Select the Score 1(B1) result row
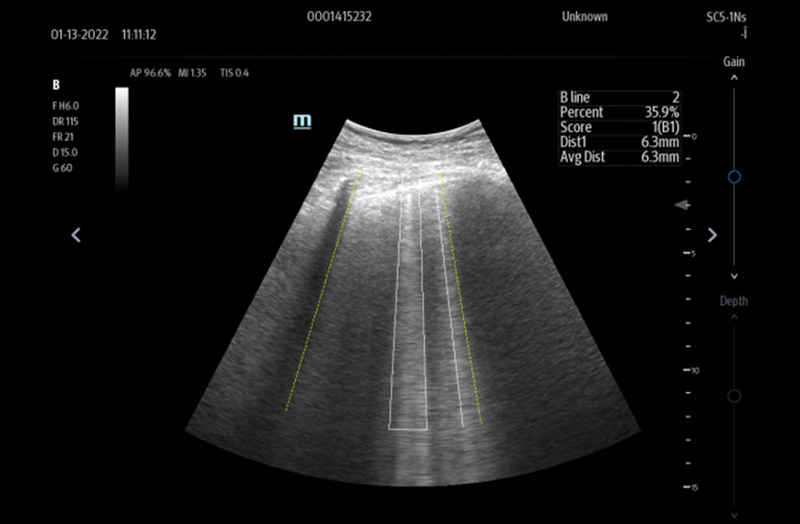800x524 pixels. [x=619, y=127]
